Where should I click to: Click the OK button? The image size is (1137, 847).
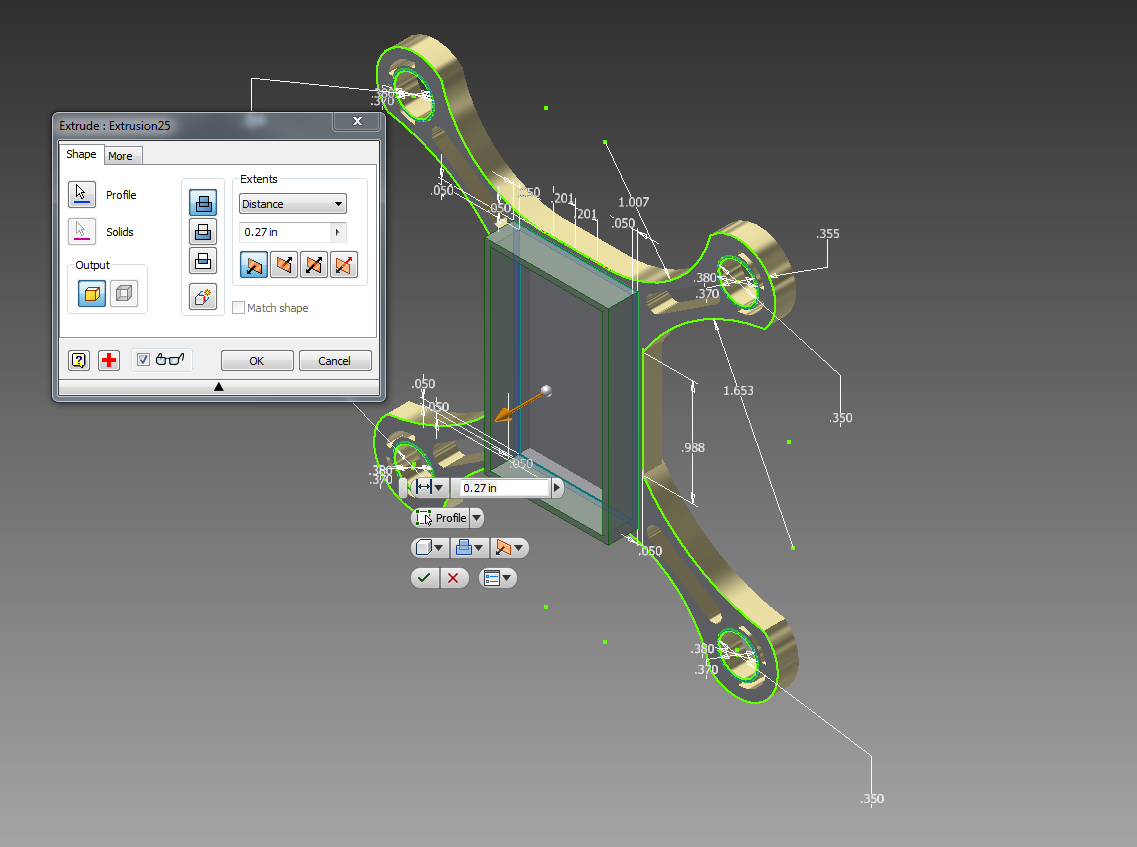(257, 360)
